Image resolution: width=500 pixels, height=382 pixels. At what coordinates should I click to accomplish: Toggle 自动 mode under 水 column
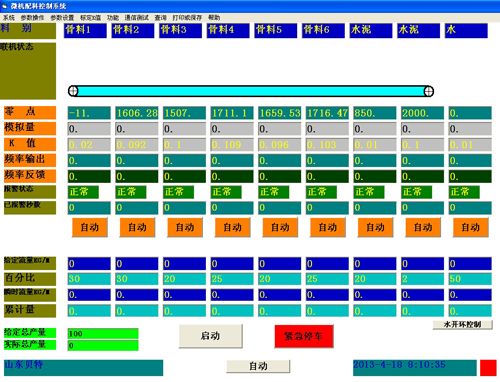[471, 228]
